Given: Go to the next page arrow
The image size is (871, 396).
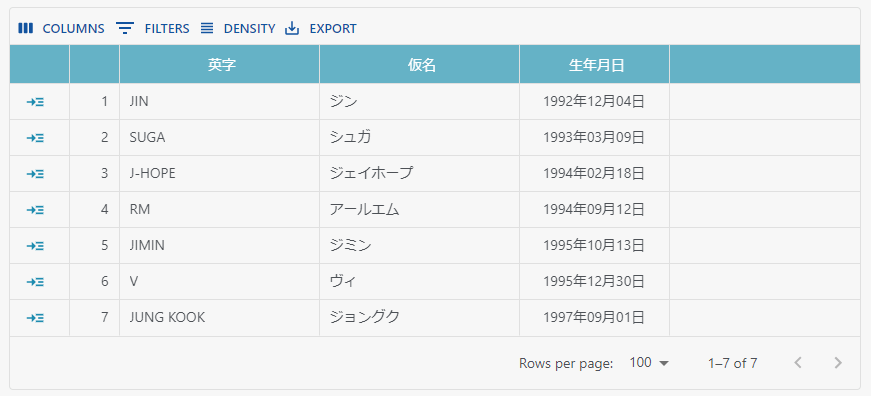Looking at the screenshot, I should tap(838, 363).
